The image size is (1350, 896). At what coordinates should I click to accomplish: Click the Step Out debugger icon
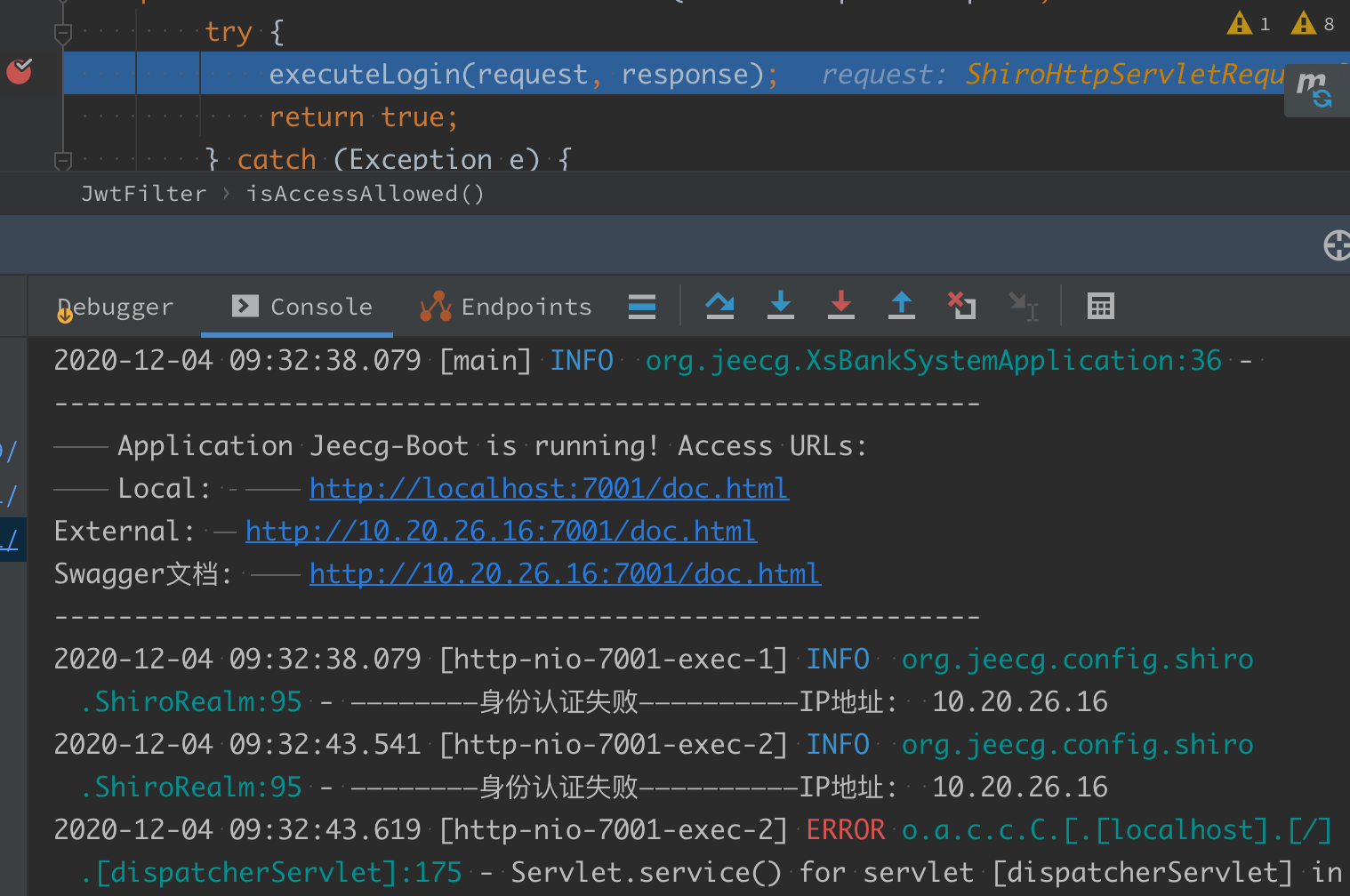[901, 306]
